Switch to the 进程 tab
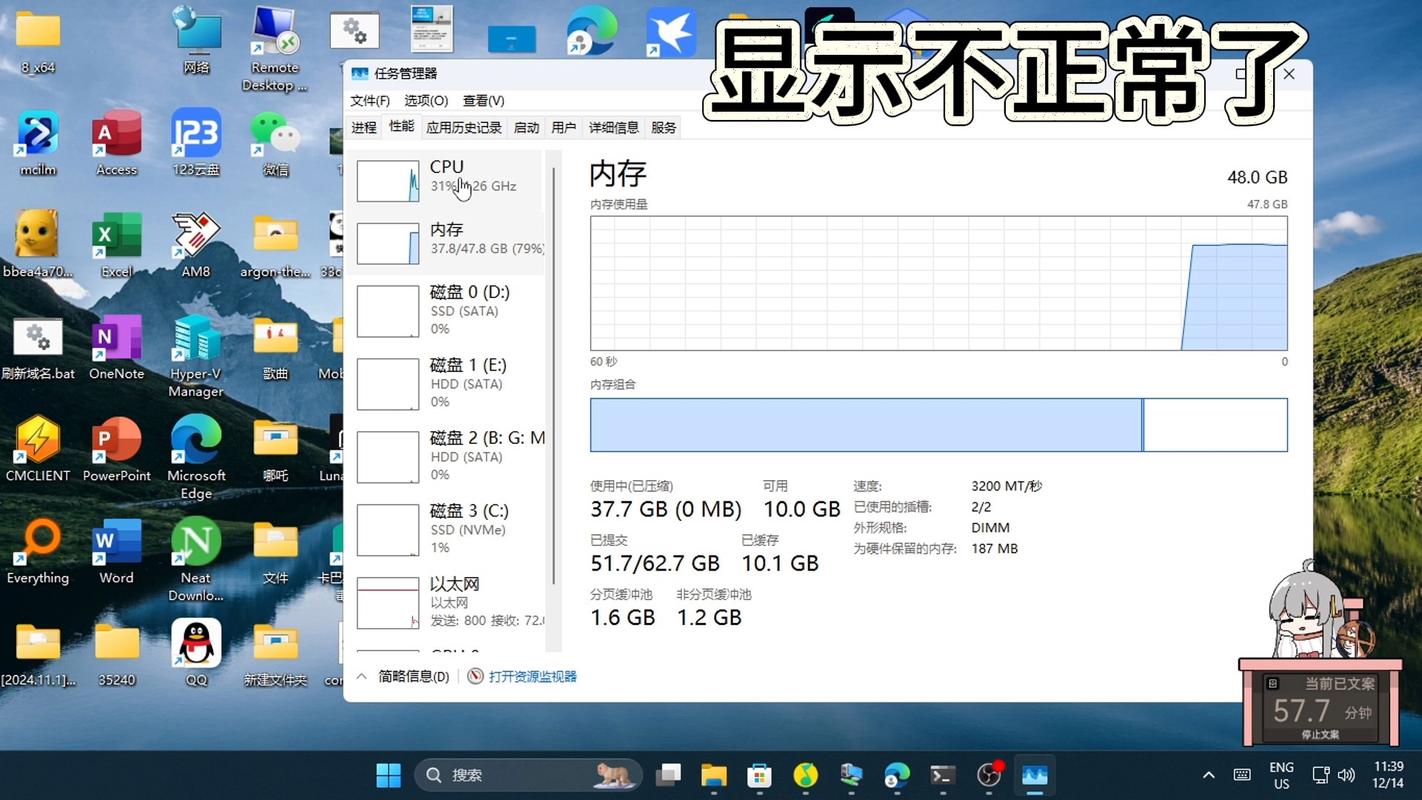Image resolution: width=1422 pixels, height=800 pixels. click(363, 127)
